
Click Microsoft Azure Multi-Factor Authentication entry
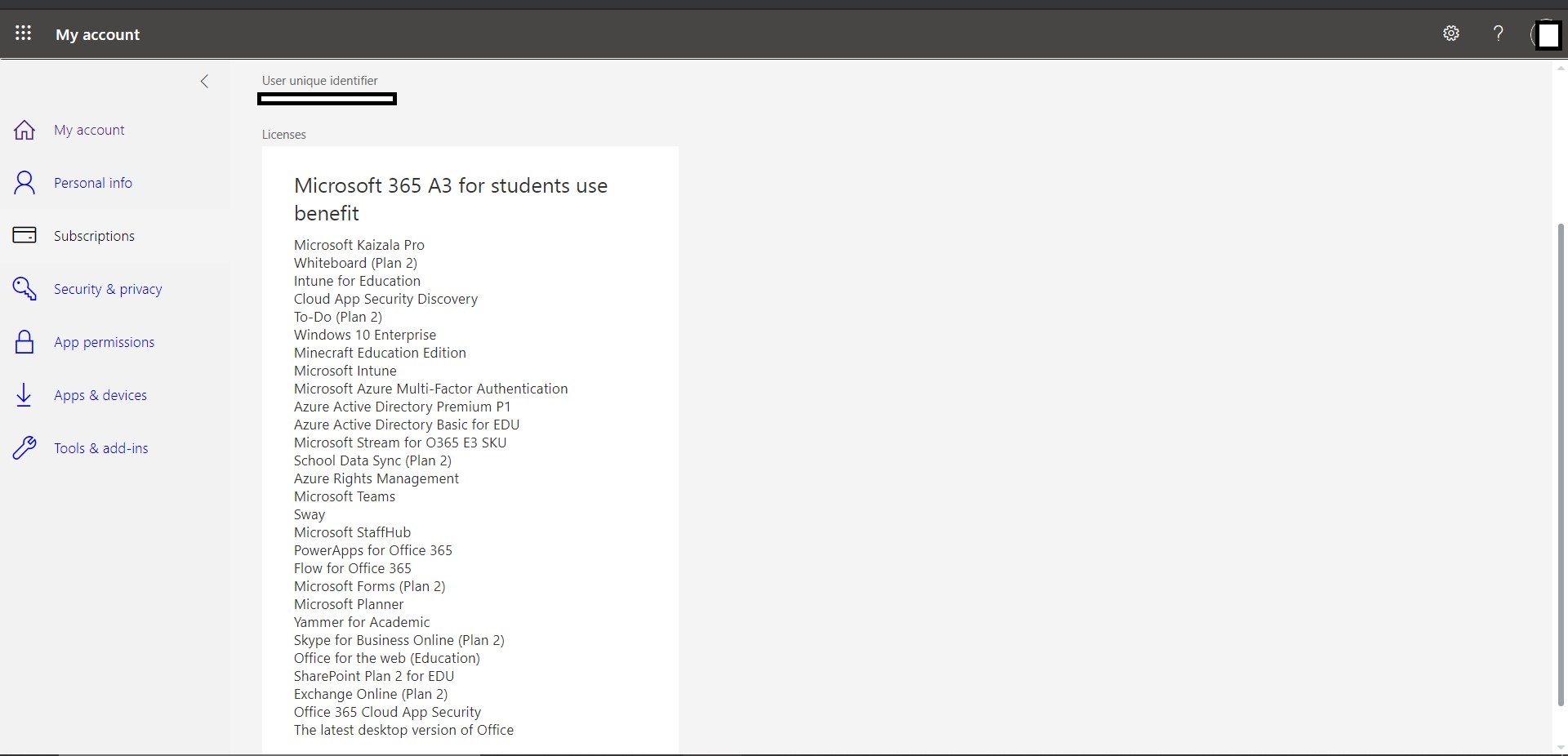430,389
